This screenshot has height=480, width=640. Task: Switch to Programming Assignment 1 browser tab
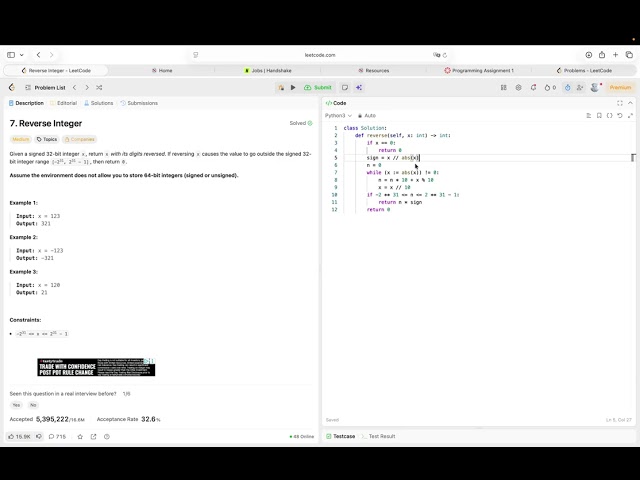pyautogui.click(x=479, y=70)
